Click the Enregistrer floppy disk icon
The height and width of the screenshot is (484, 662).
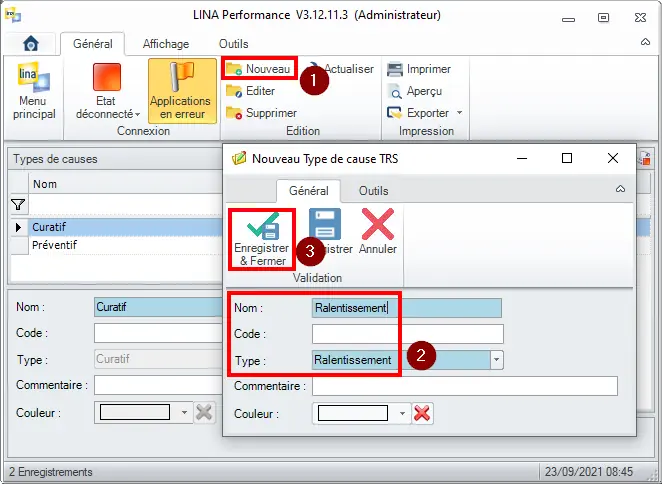pyautogui.click(x=325, y=224)
